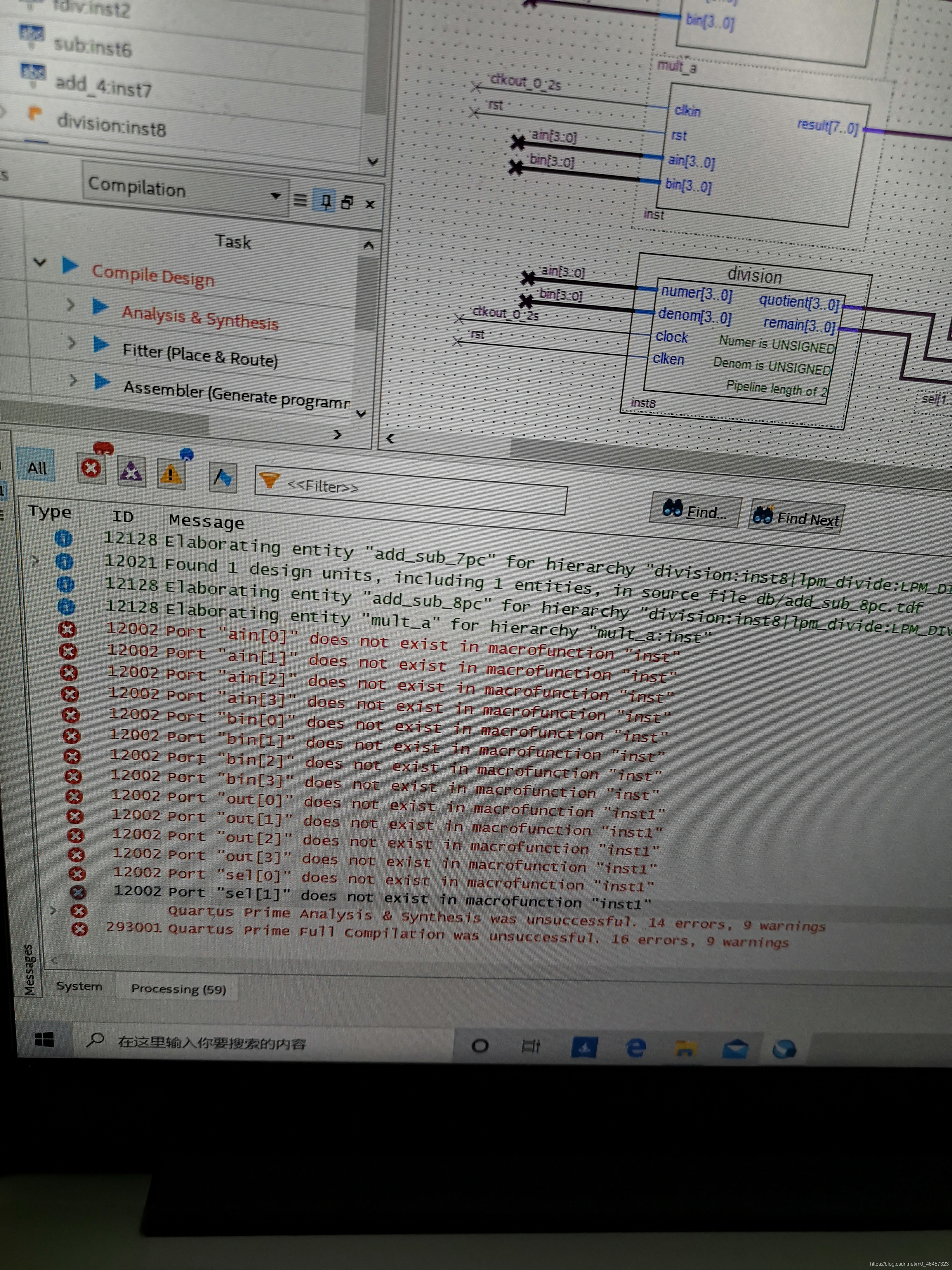Click the Type column header
952x1270 pixels.
tap(50, 512)
